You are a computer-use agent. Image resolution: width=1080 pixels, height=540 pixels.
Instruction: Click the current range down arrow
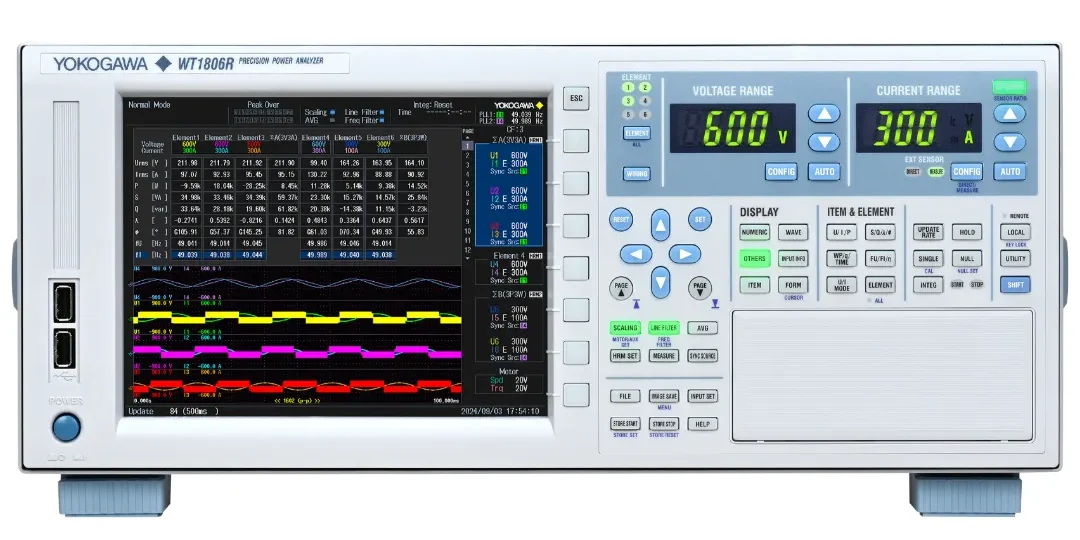pyautogui.click(x=1009, y=142)
